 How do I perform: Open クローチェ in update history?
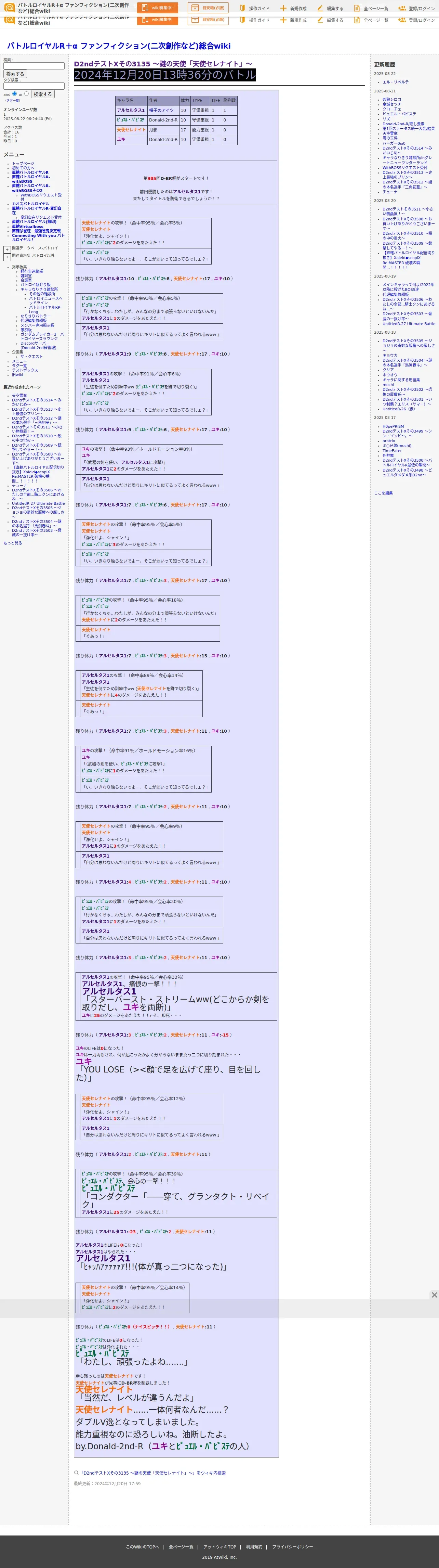tap(391, 109)
